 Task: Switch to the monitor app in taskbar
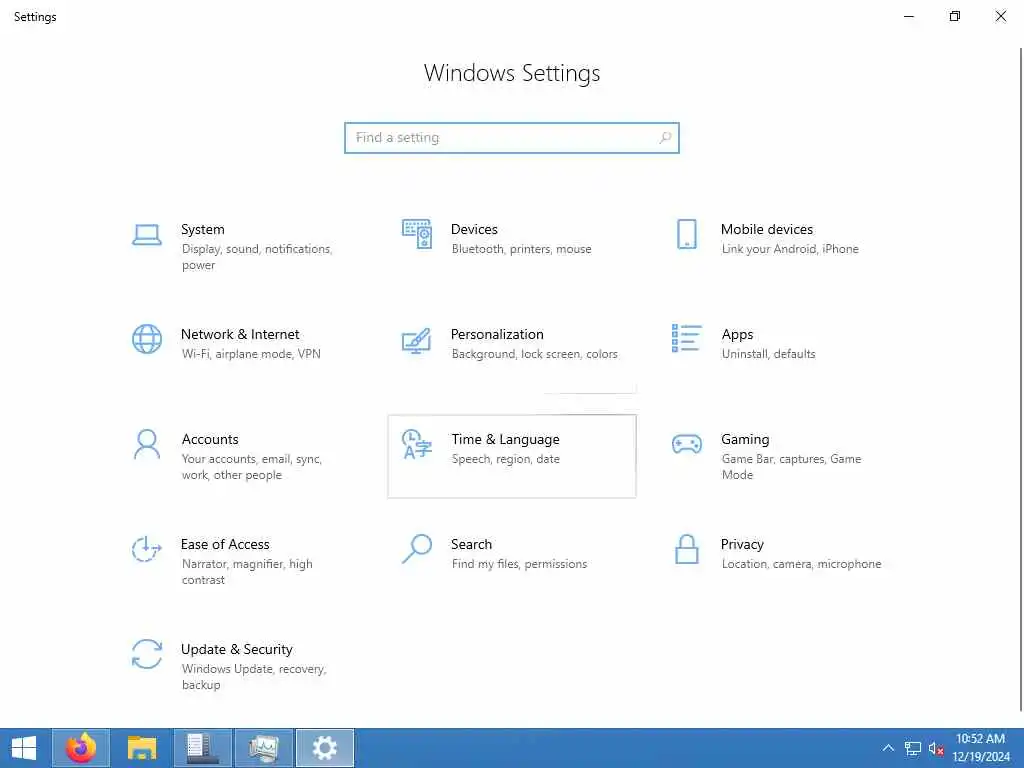coord(264,748)
